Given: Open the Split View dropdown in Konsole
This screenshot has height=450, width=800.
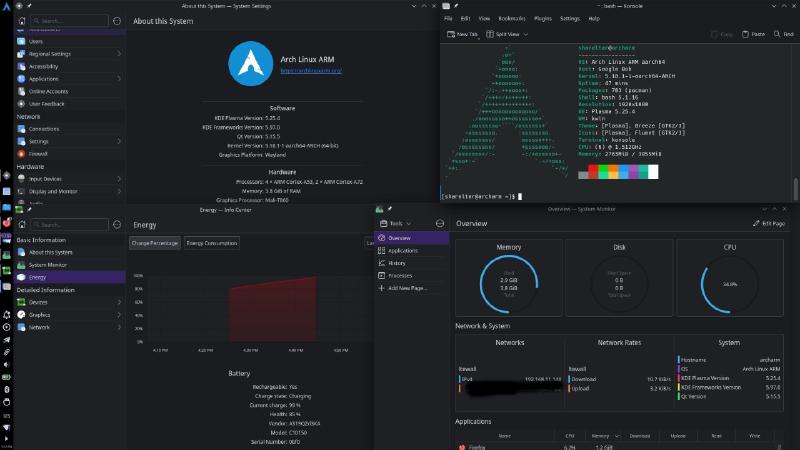Looking at the screenshot, I should click(526, 34).
